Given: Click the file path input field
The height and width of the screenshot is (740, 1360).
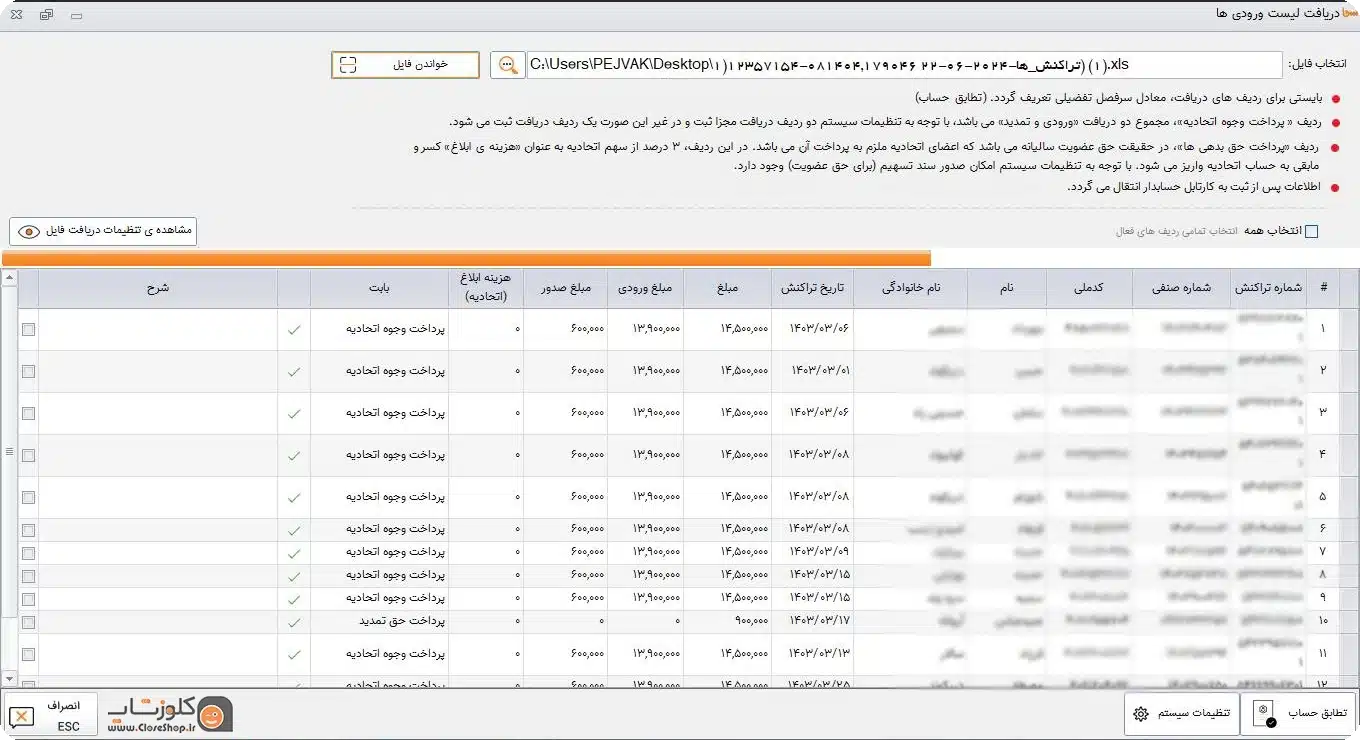Looking at the screenshot, I should point(904,65).
